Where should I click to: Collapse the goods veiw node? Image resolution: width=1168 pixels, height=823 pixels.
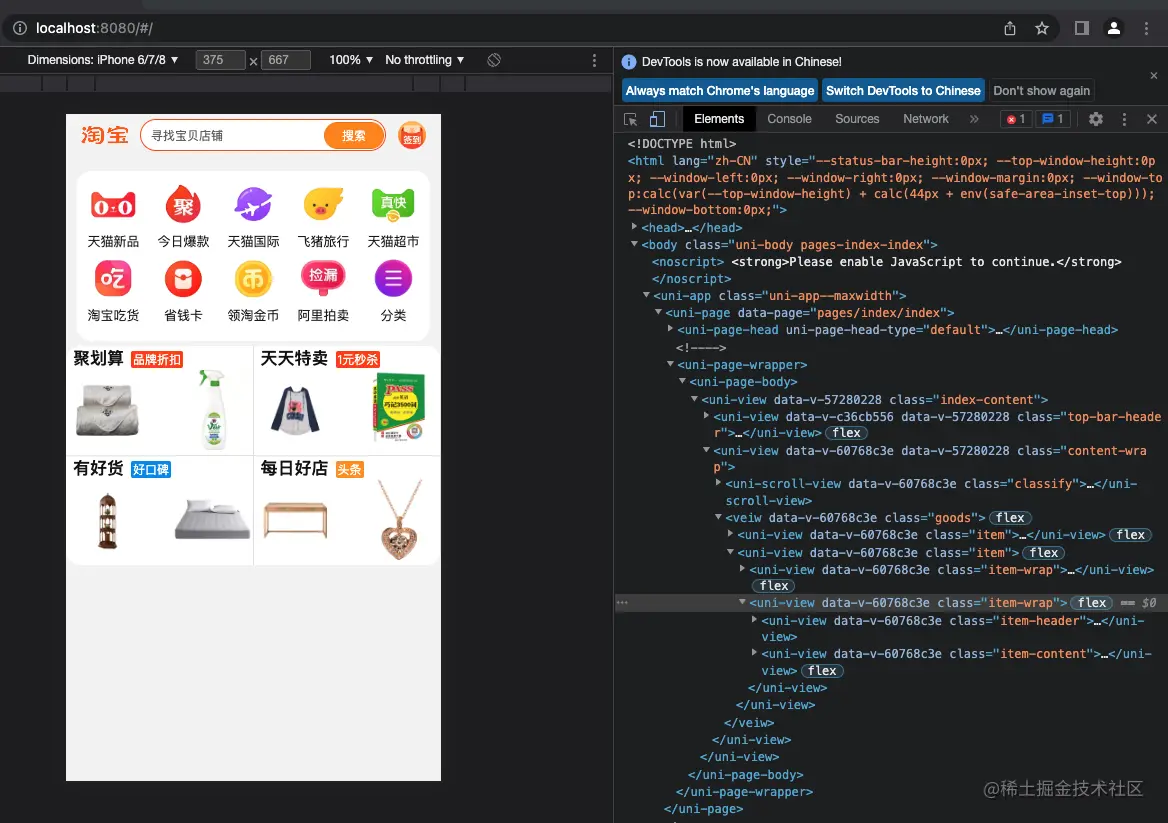(x=718, y=517)
